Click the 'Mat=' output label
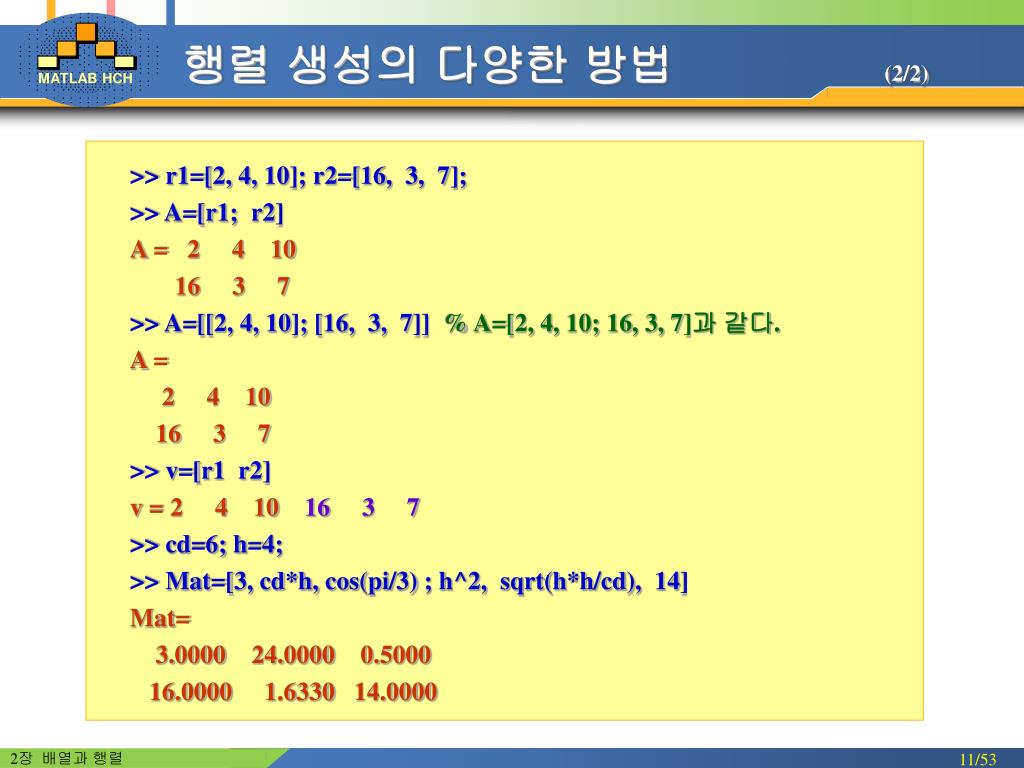 160,618
